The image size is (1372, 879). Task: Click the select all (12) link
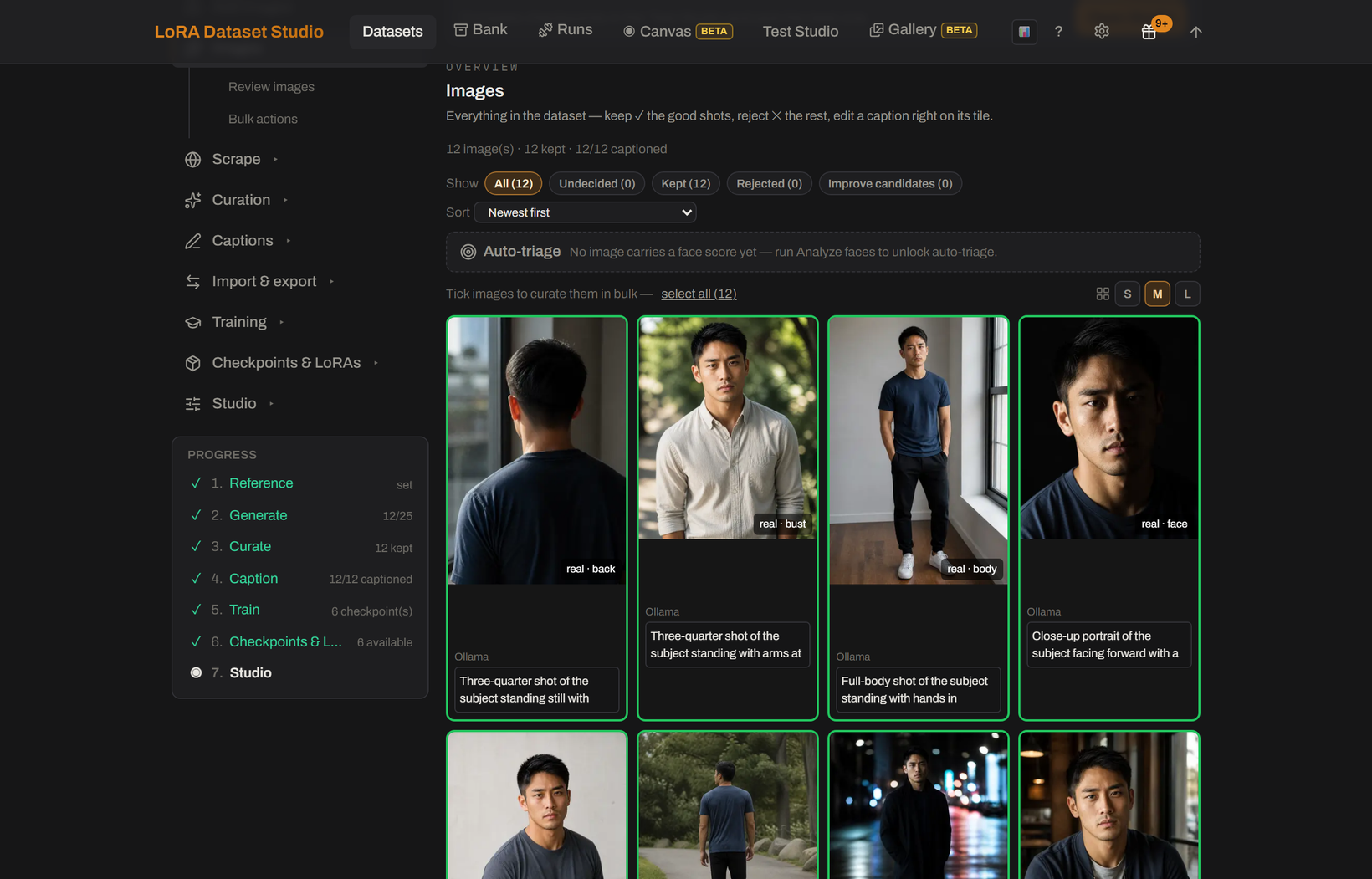[x=699, y=294]
